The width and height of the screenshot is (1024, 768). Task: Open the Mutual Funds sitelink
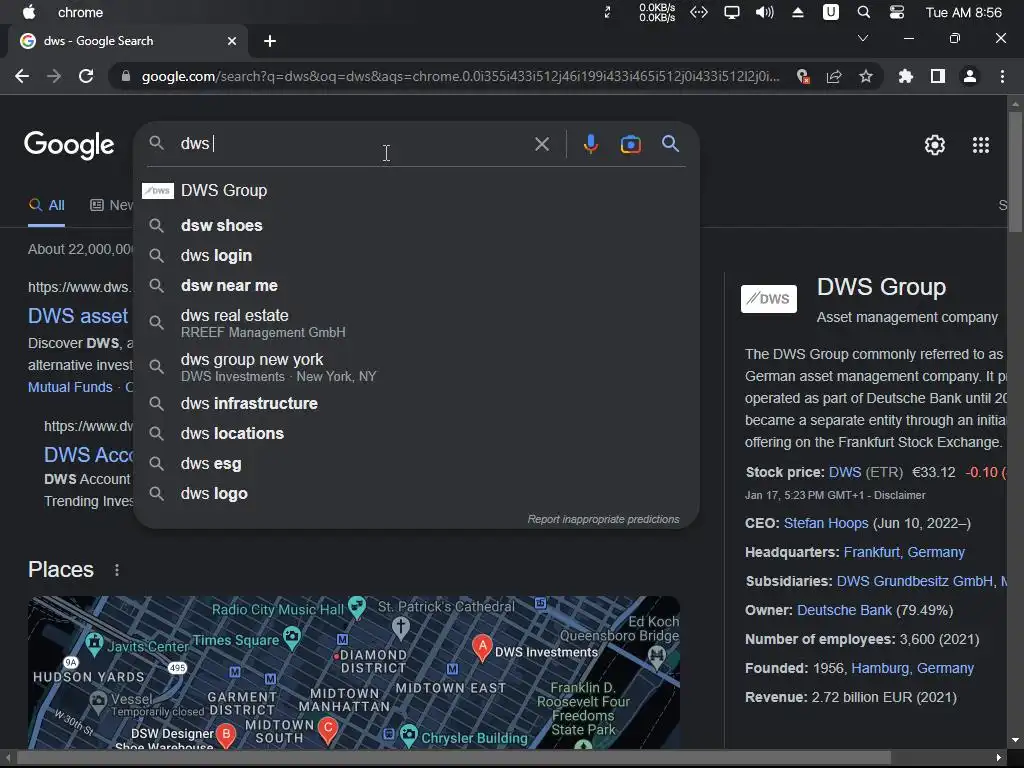(x=70, y=387)
